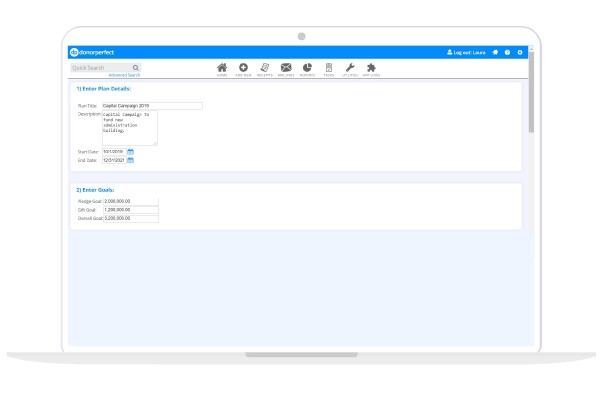Click the Plan Title field

(x=152, y=106)
